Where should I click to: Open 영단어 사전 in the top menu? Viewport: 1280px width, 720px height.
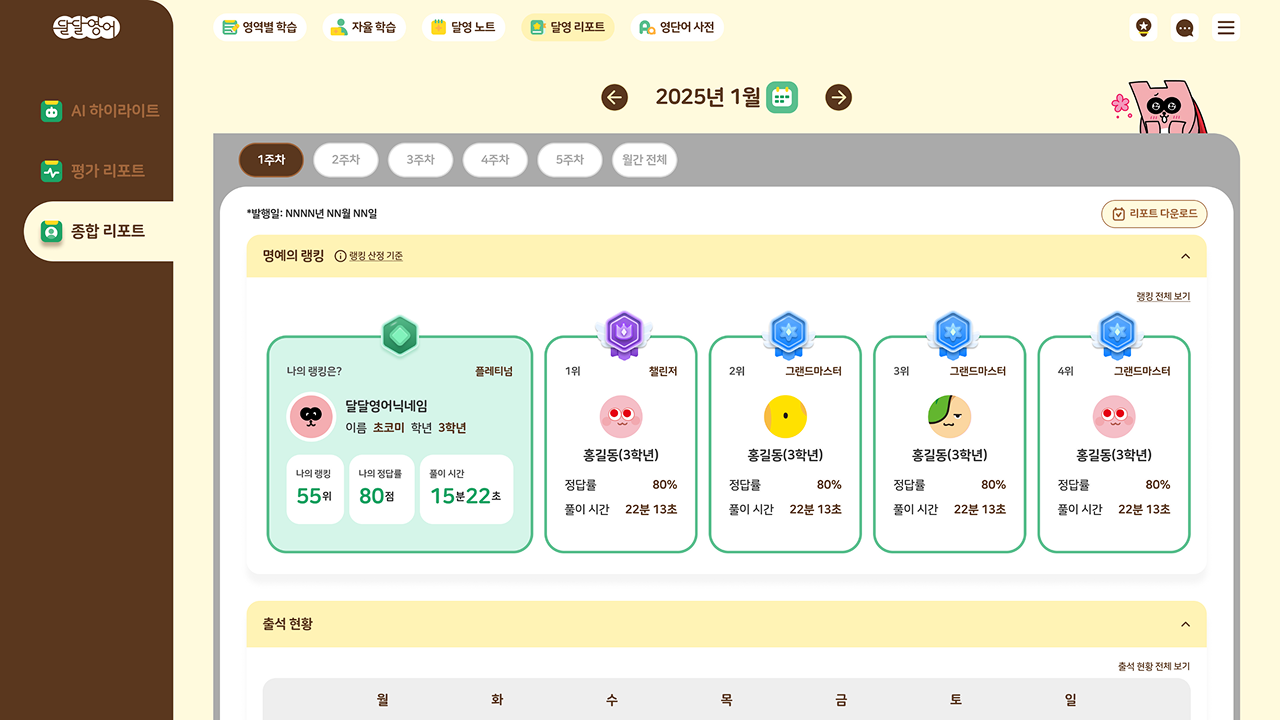678,28
